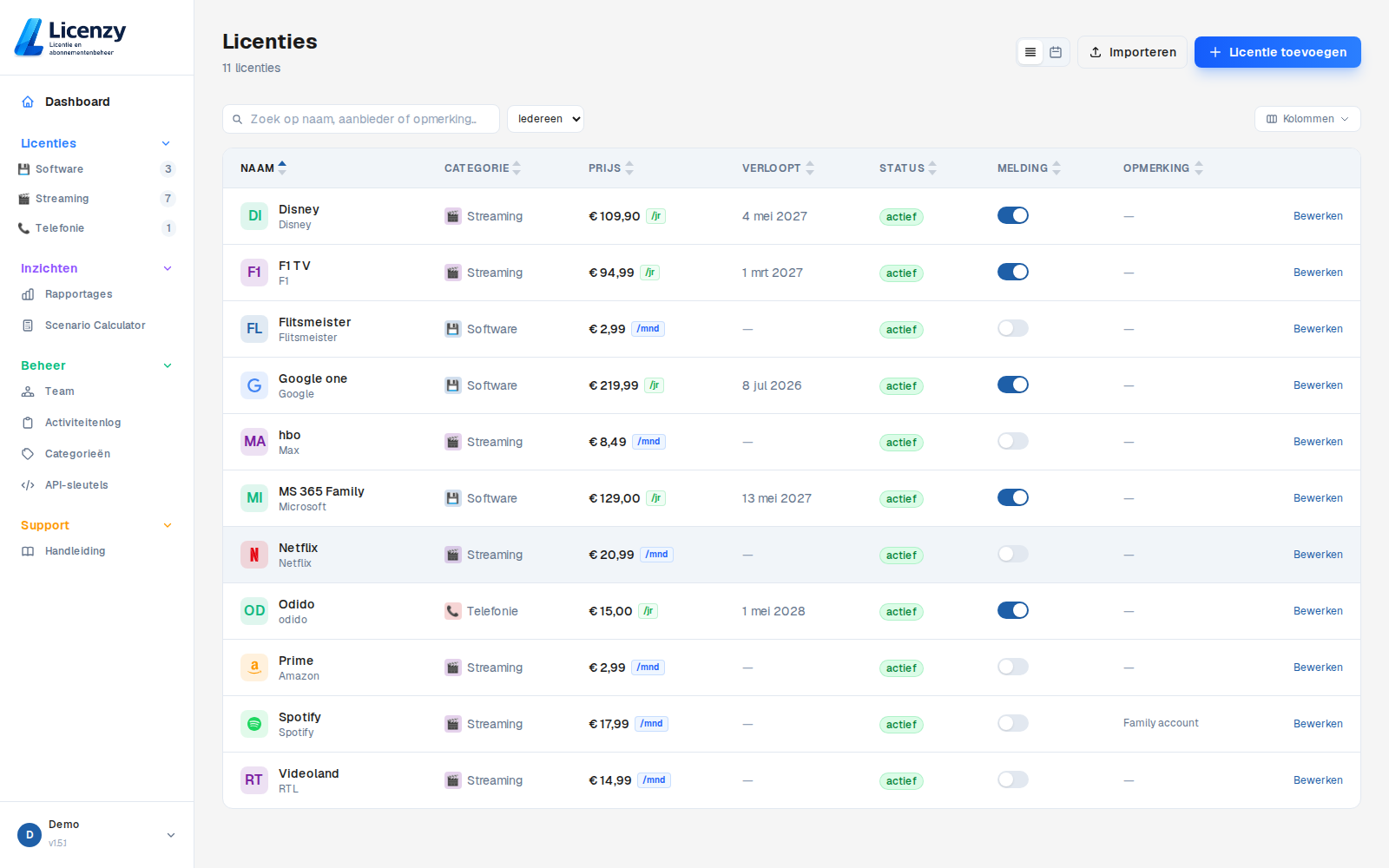This screenshot has height=868, width=1389.
Task: Sort by PRIJS column arrows
Action: [629, 168]
